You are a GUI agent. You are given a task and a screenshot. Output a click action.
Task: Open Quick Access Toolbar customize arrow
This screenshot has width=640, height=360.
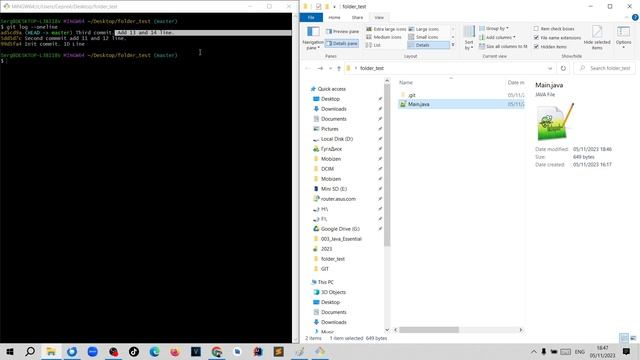(334, 7)
